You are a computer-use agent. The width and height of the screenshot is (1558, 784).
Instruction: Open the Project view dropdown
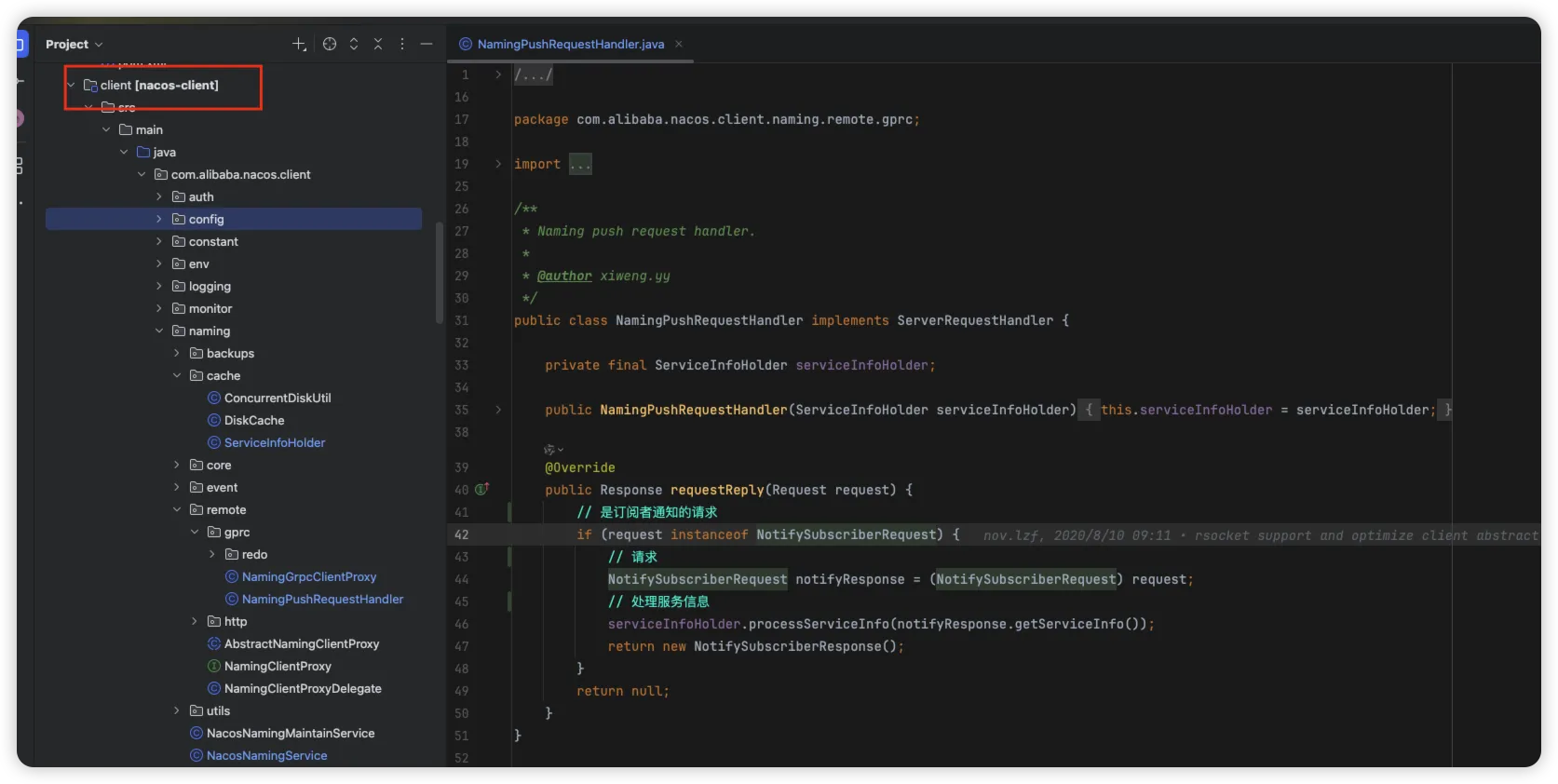tap(75, 44)
